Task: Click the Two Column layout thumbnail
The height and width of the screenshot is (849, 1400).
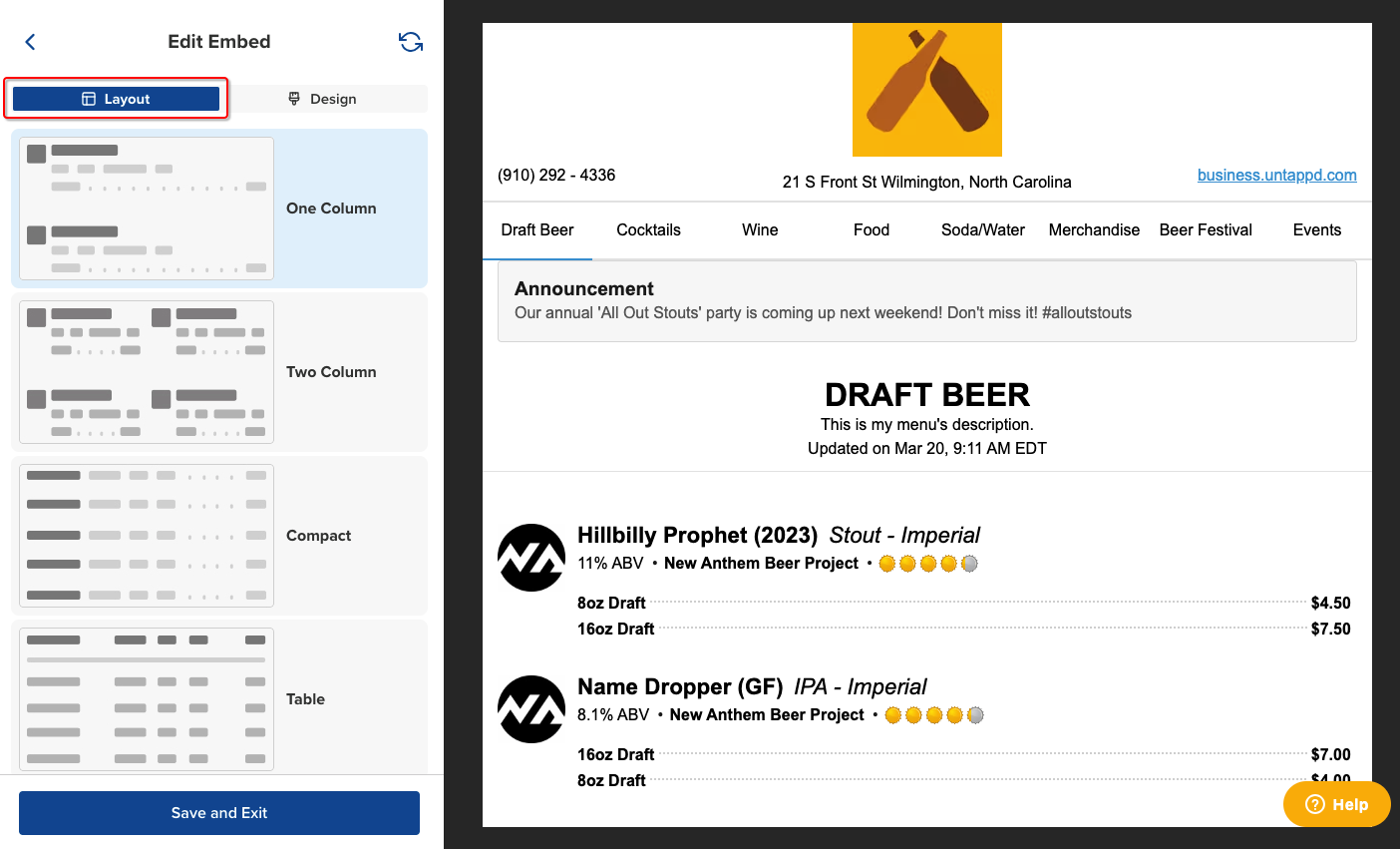Action: (147, 372)
